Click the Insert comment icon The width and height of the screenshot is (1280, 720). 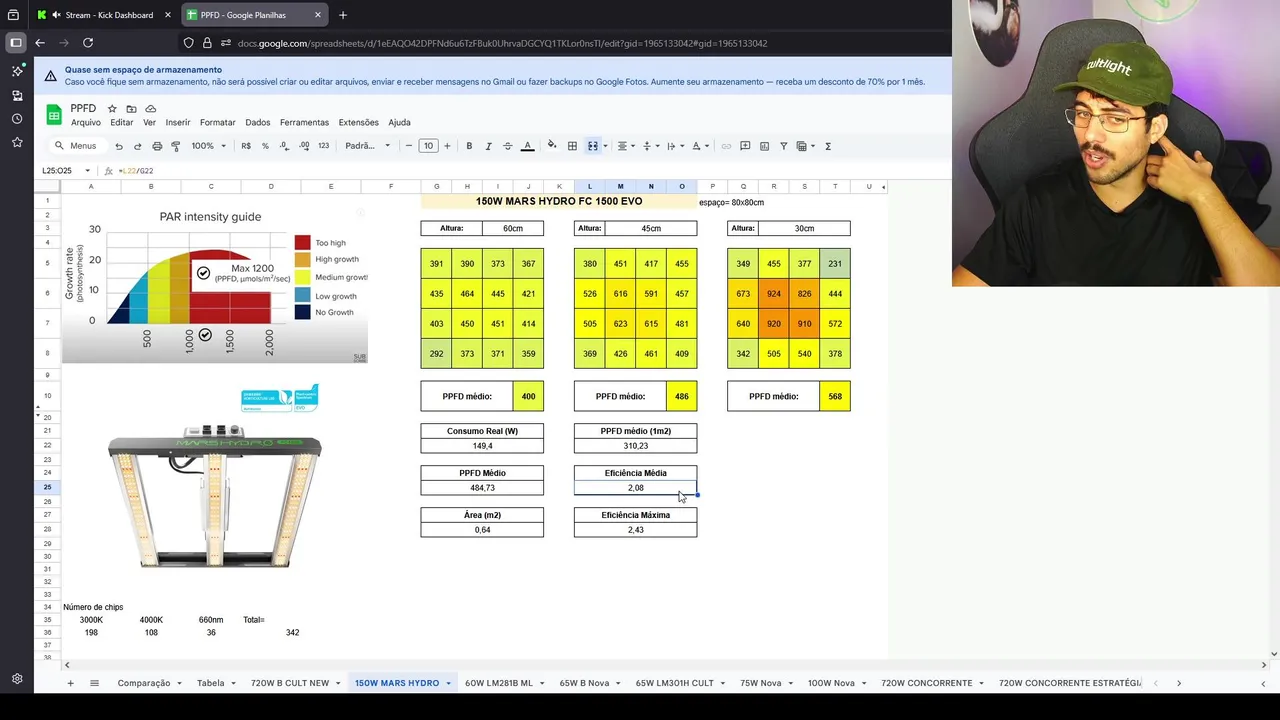(745, 146)
